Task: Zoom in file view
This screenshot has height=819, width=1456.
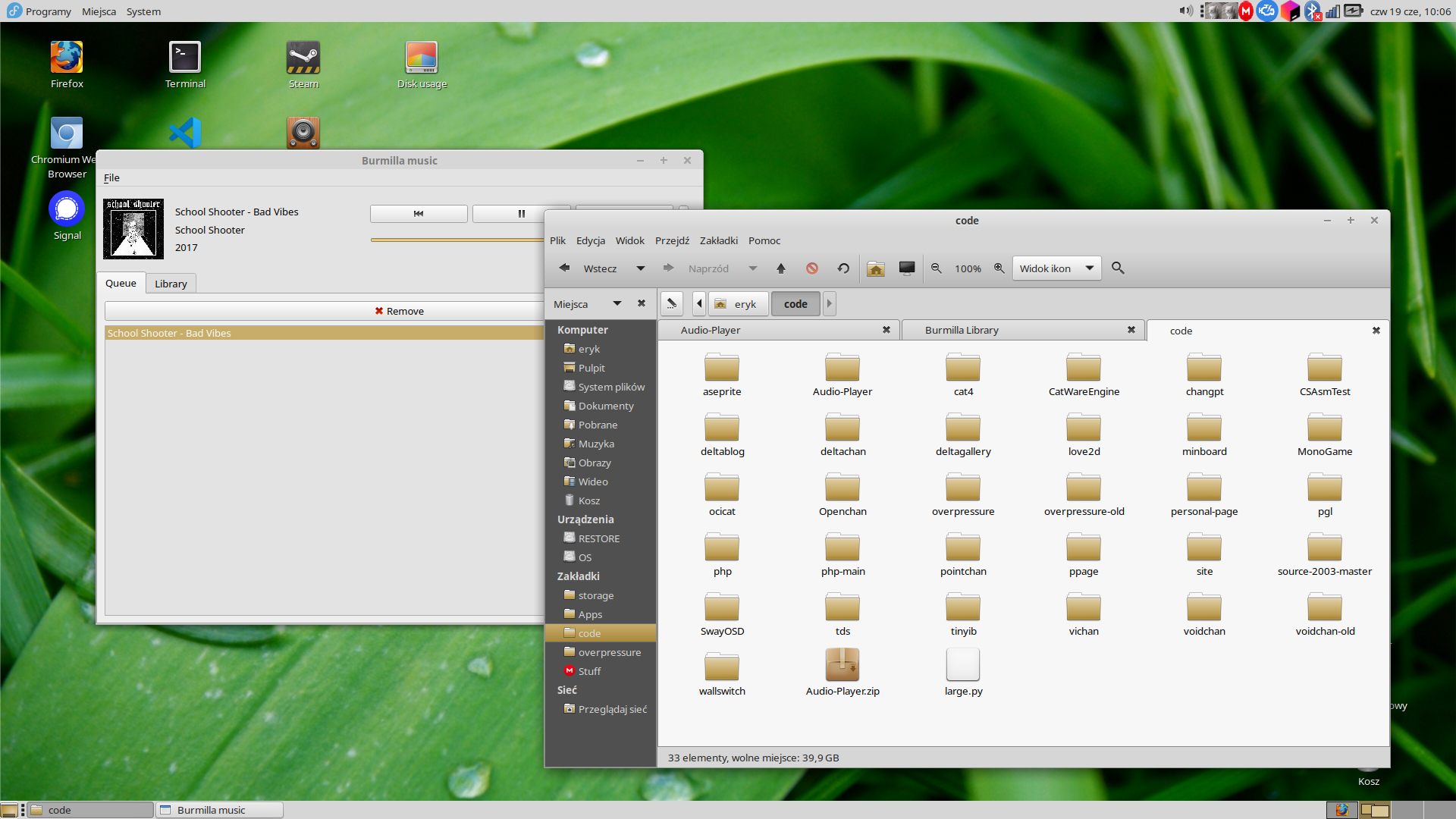Action: 999,268
